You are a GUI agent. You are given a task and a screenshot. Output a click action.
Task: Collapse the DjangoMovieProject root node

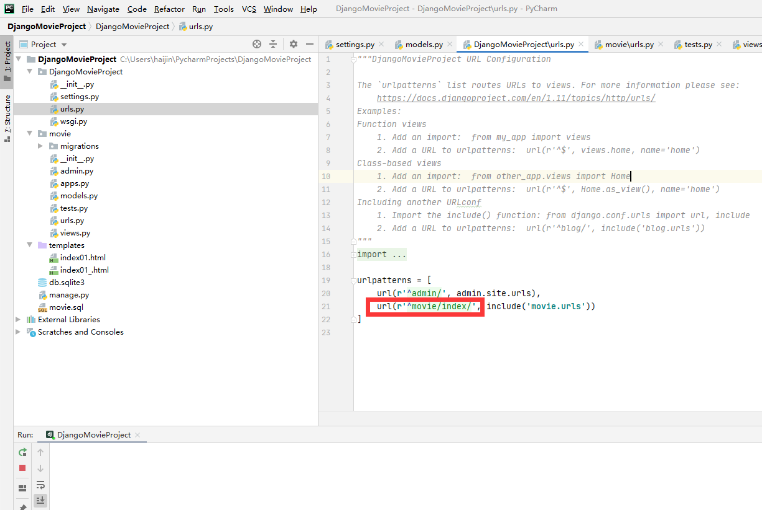click(x=18, y=59)
